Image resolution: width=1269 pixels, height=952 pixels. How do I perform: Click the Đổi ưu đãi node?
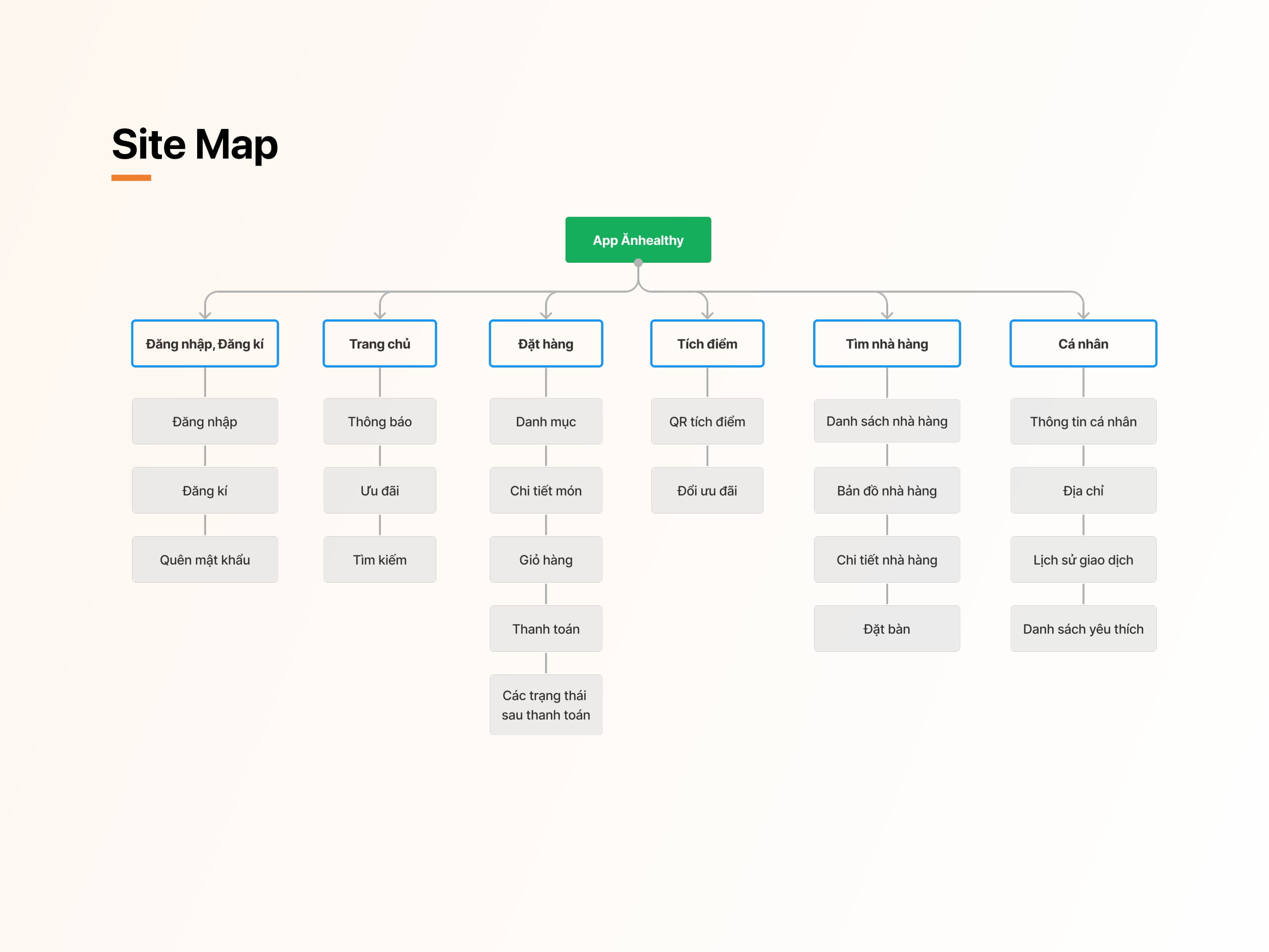tap(707, 490)
